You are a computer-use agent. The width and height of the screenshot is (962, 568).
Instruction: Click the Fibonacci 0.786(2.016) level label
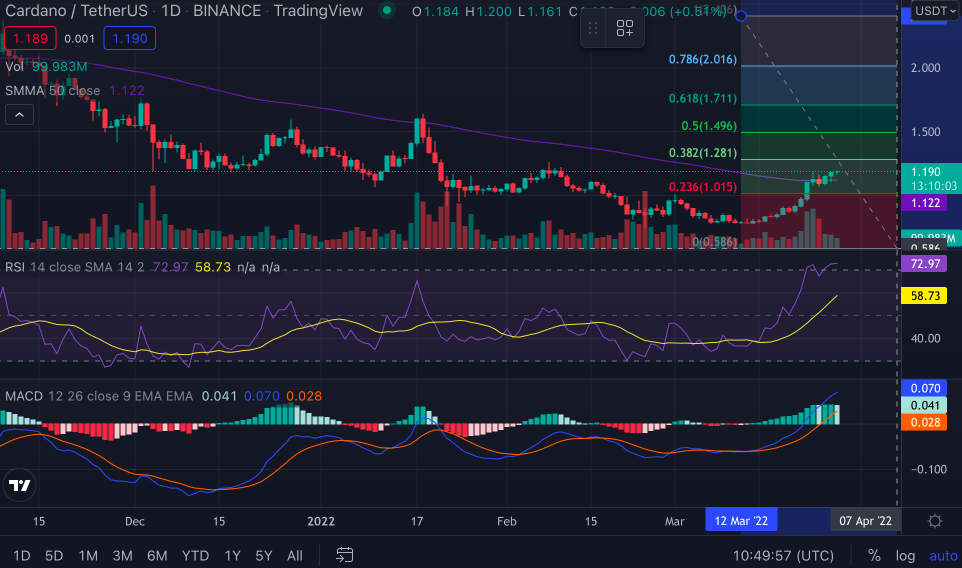pyautogui.click(x=702, y=59)
